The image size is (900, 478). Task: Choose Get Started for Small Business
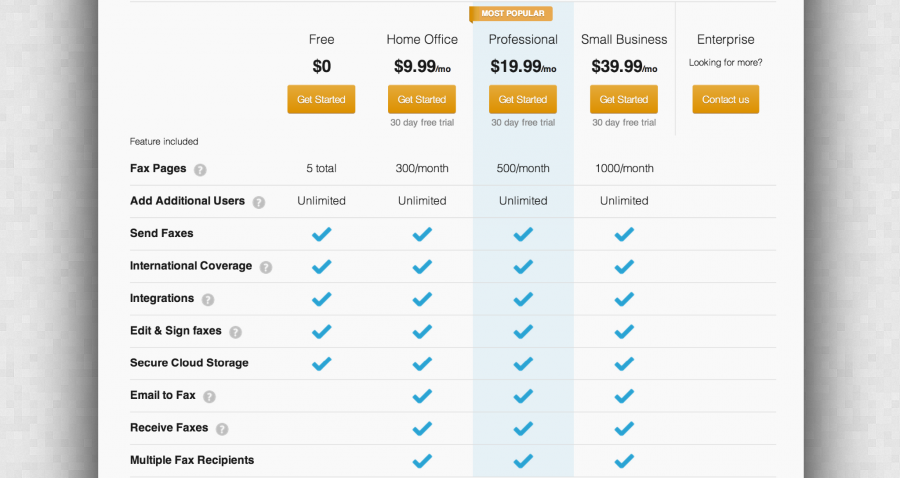[x=624, y=99]
